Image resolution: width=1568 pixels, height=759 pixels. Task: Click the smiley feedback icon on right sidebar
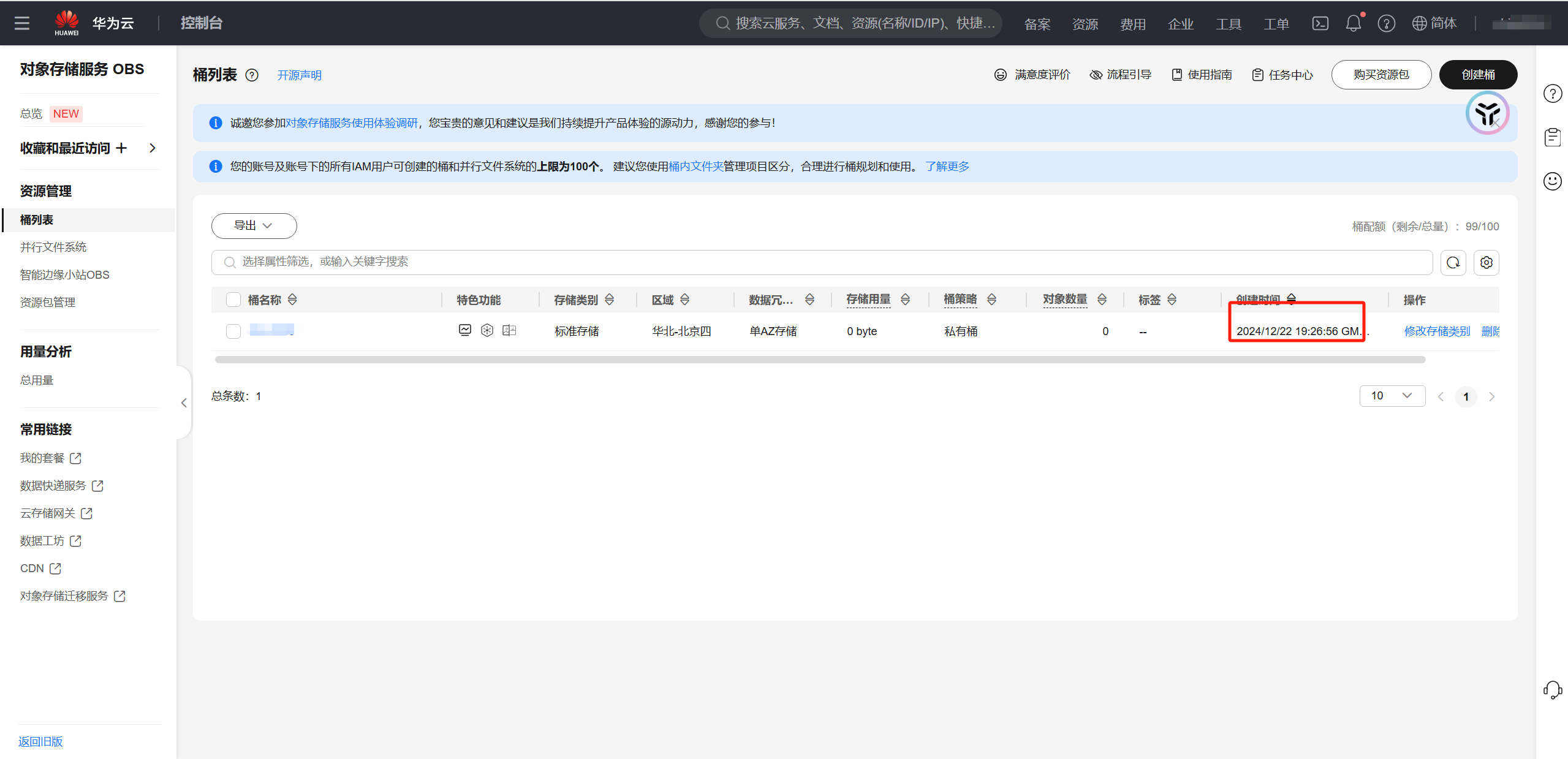click(1552, 181)
